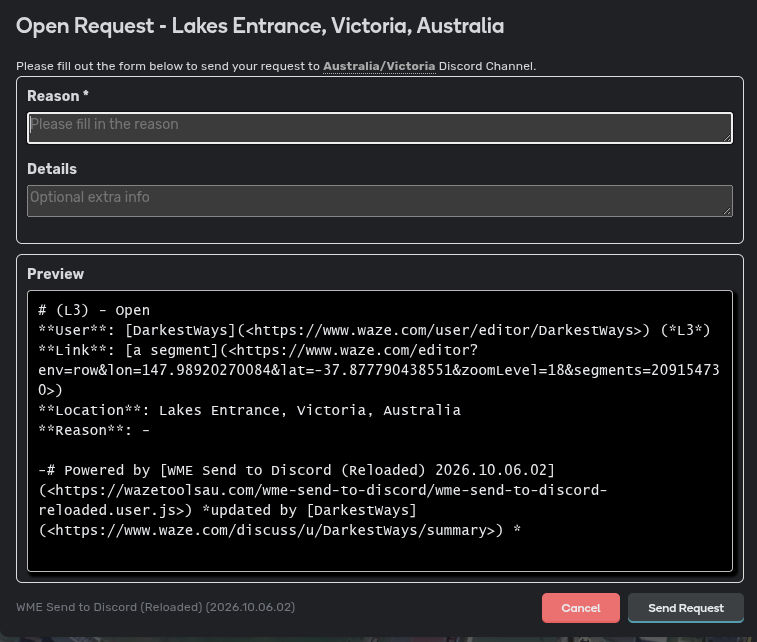Click the Send Request button

tap(686, 608)
